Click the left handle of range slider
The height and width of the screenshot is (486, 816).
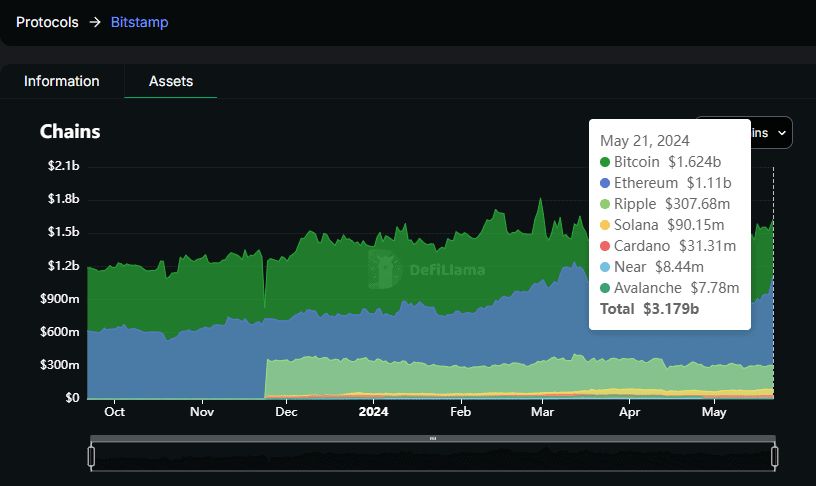tap(91, 457)
